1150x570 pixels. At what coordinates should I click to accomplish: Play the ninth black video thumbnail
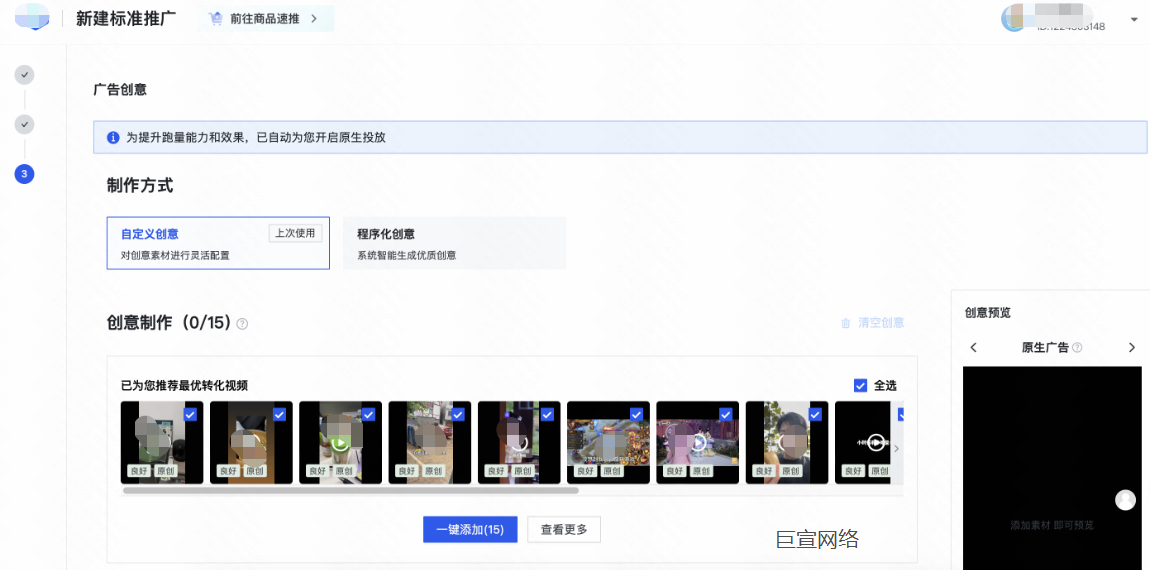[876, 442]
